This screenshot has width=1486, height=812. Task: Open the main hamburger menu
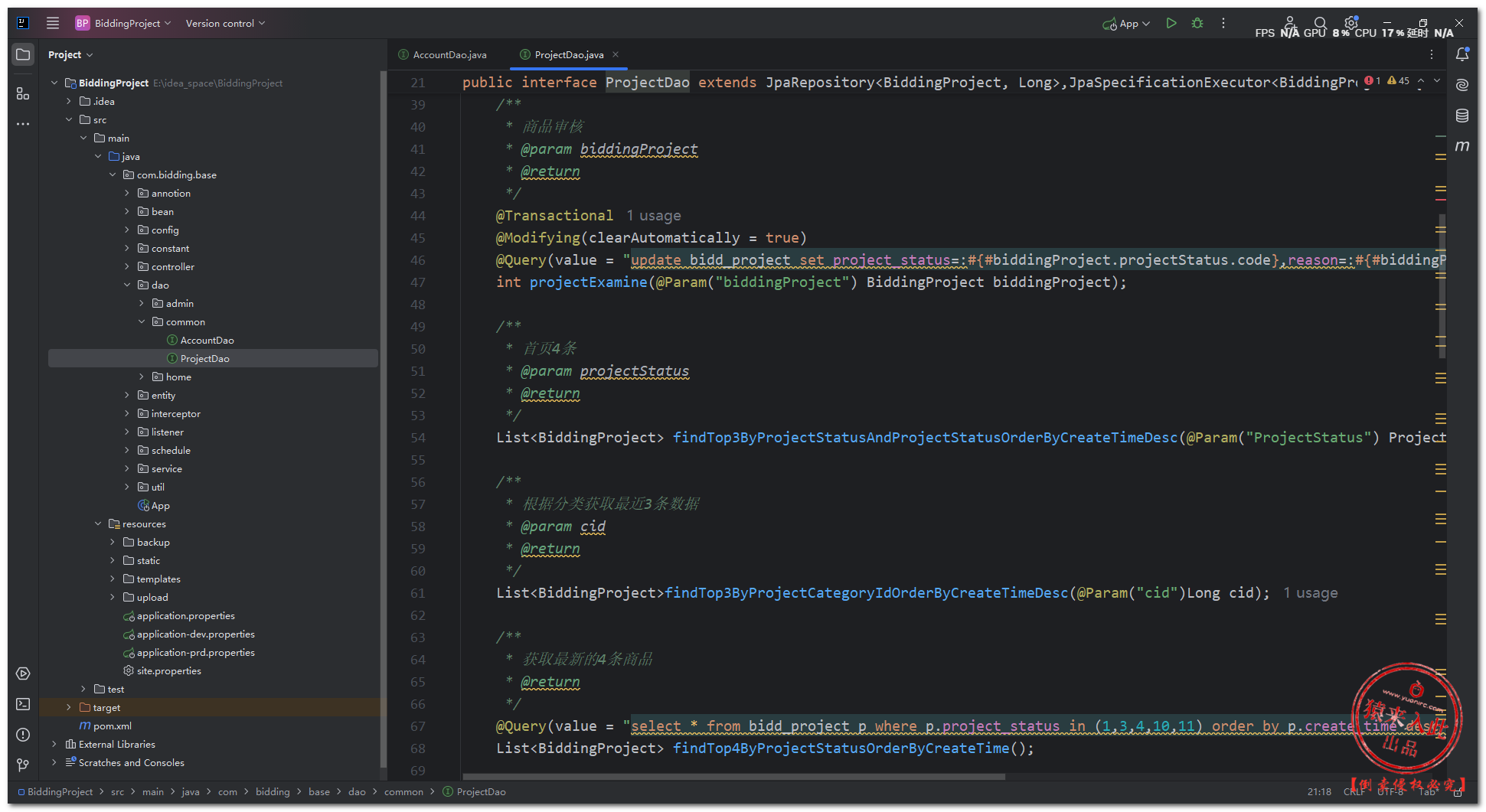click(53, 23)
